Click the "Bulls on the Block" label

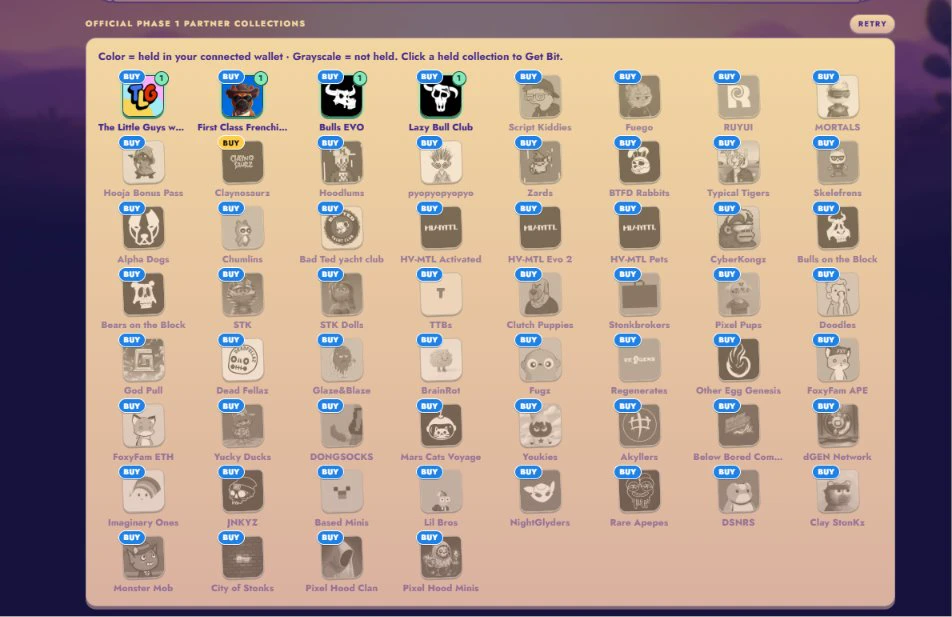pos(837,259)
